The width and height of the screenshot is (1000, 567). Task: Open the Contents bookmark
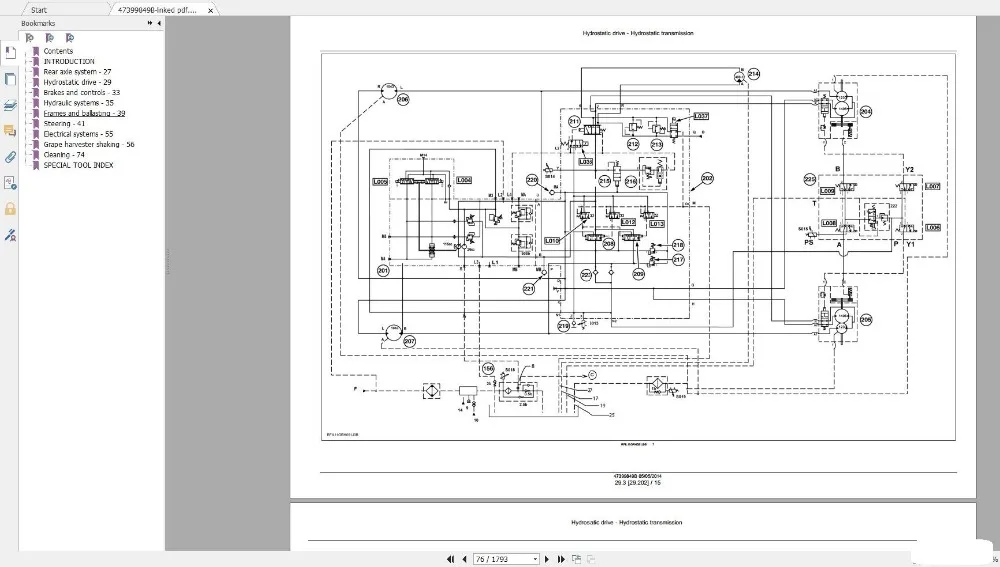pyautogui.click(x=58, y=51)
